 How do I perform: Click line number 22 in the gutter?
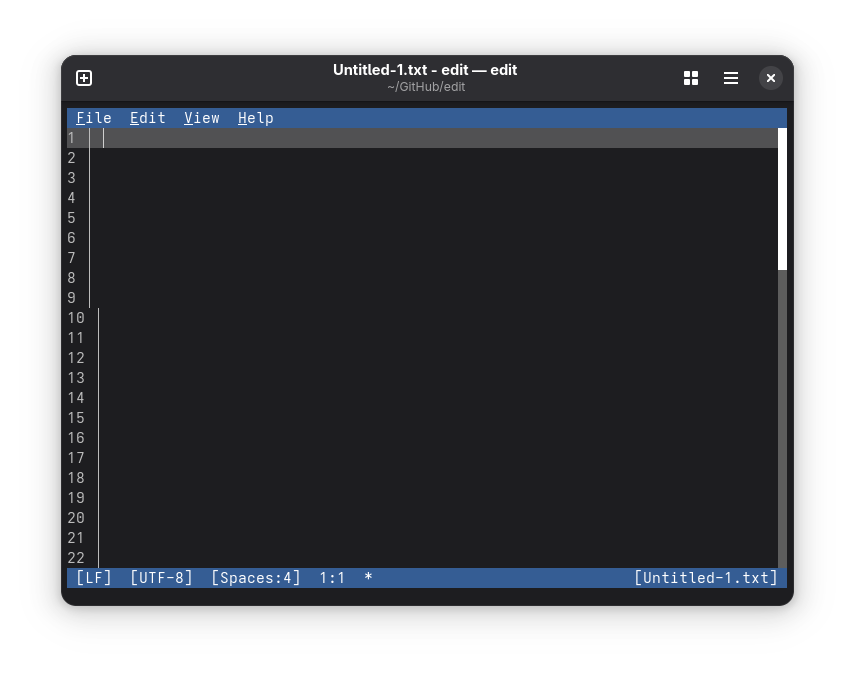76,558
